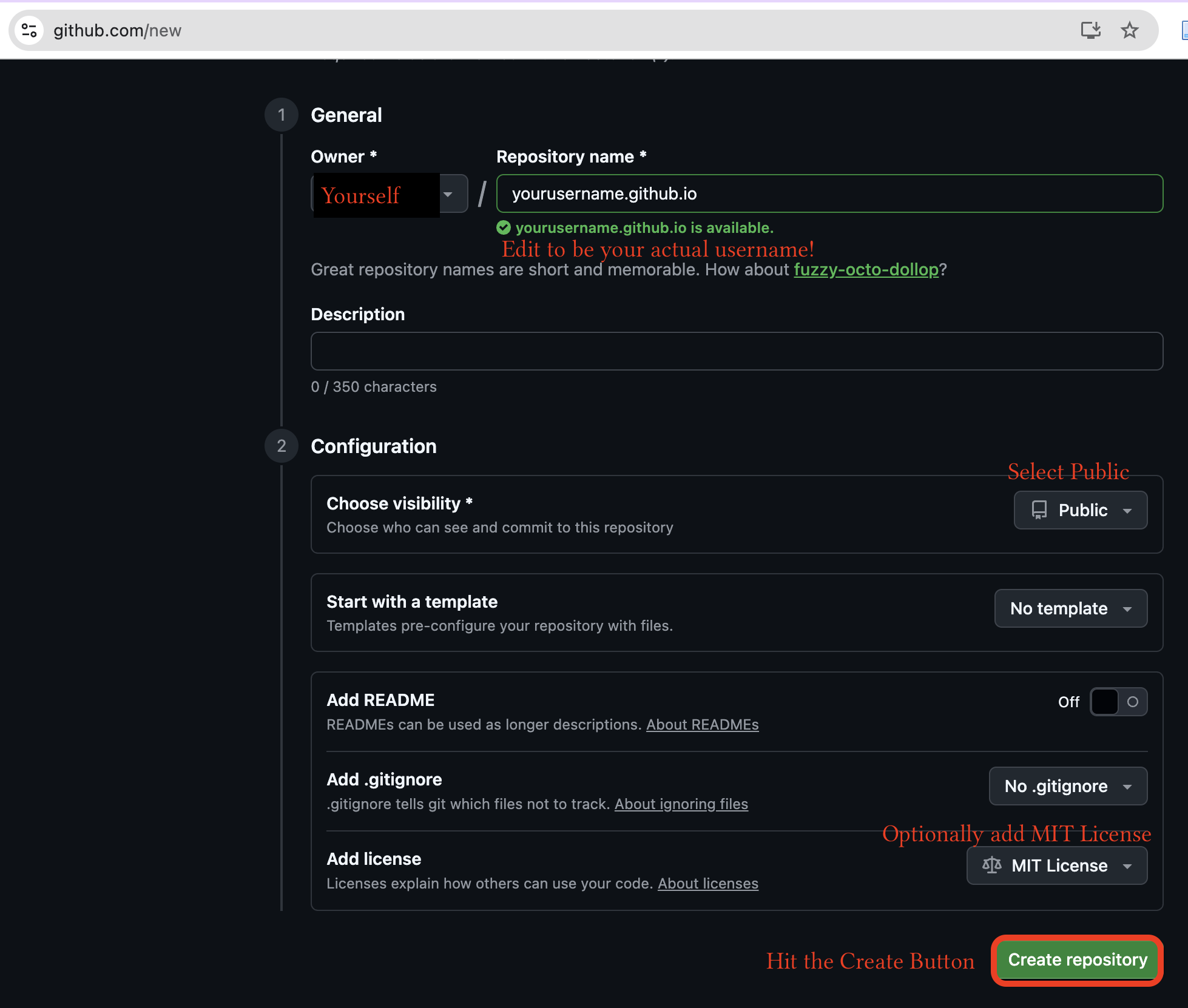Click the green availability check icon
Screen dimensions: 1188x1008
click(504, 228)
